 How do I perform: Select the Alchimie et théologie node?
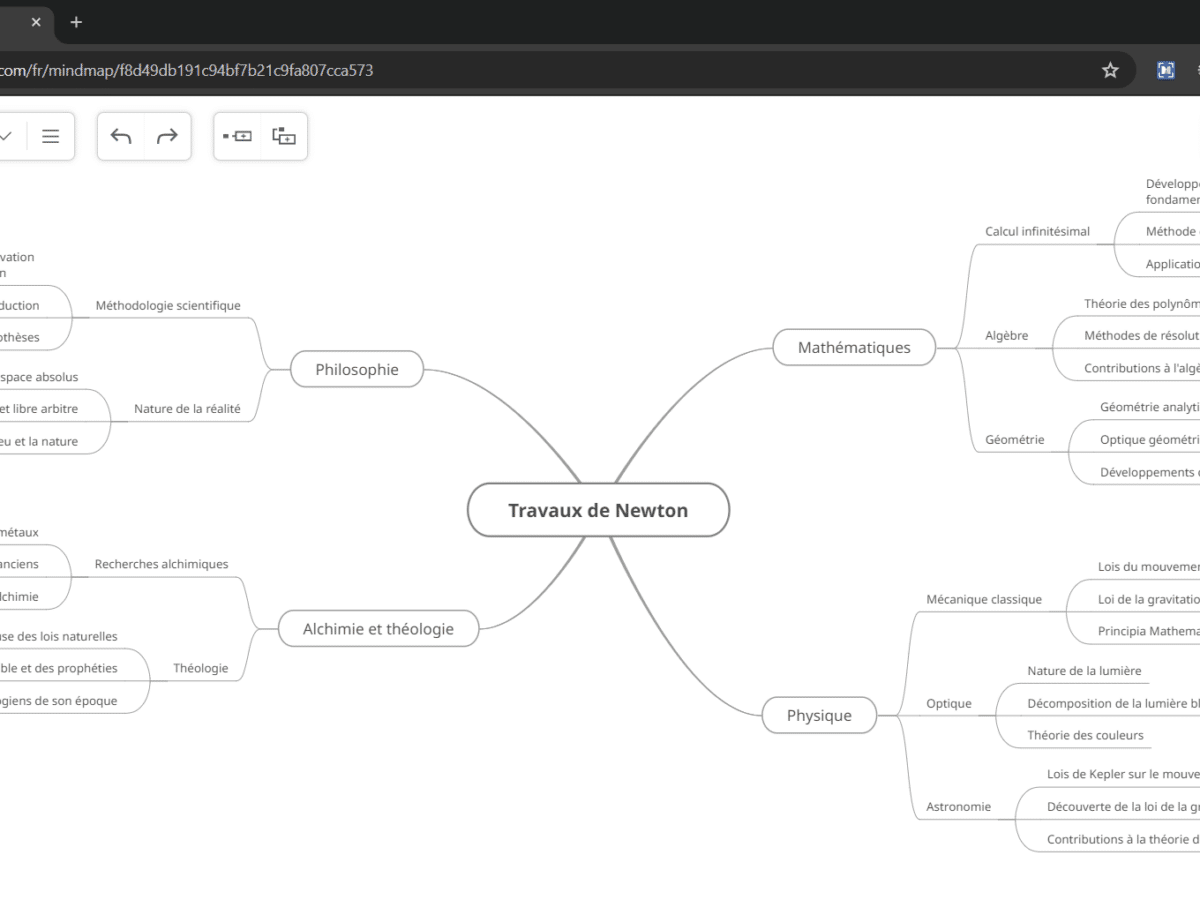(x=378, y=629)
